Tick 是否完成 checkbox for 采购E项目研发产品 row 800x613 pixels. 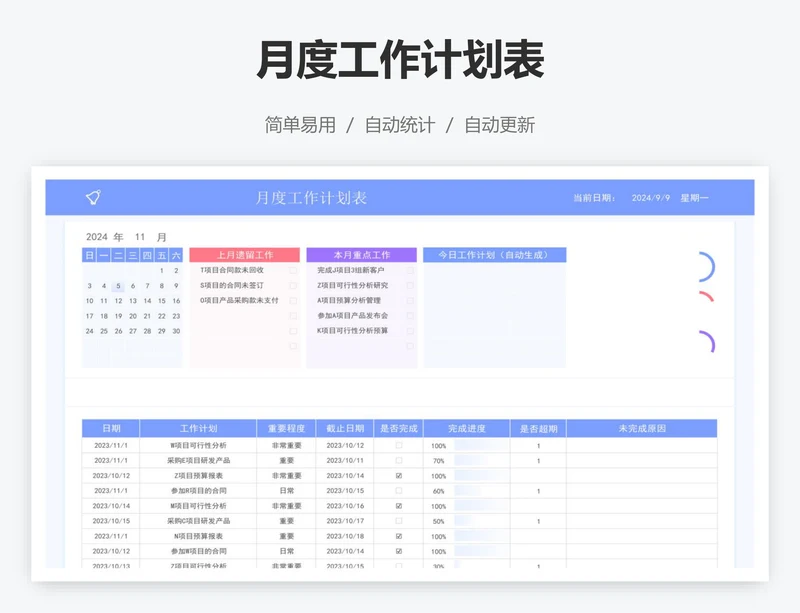(399, 461)
